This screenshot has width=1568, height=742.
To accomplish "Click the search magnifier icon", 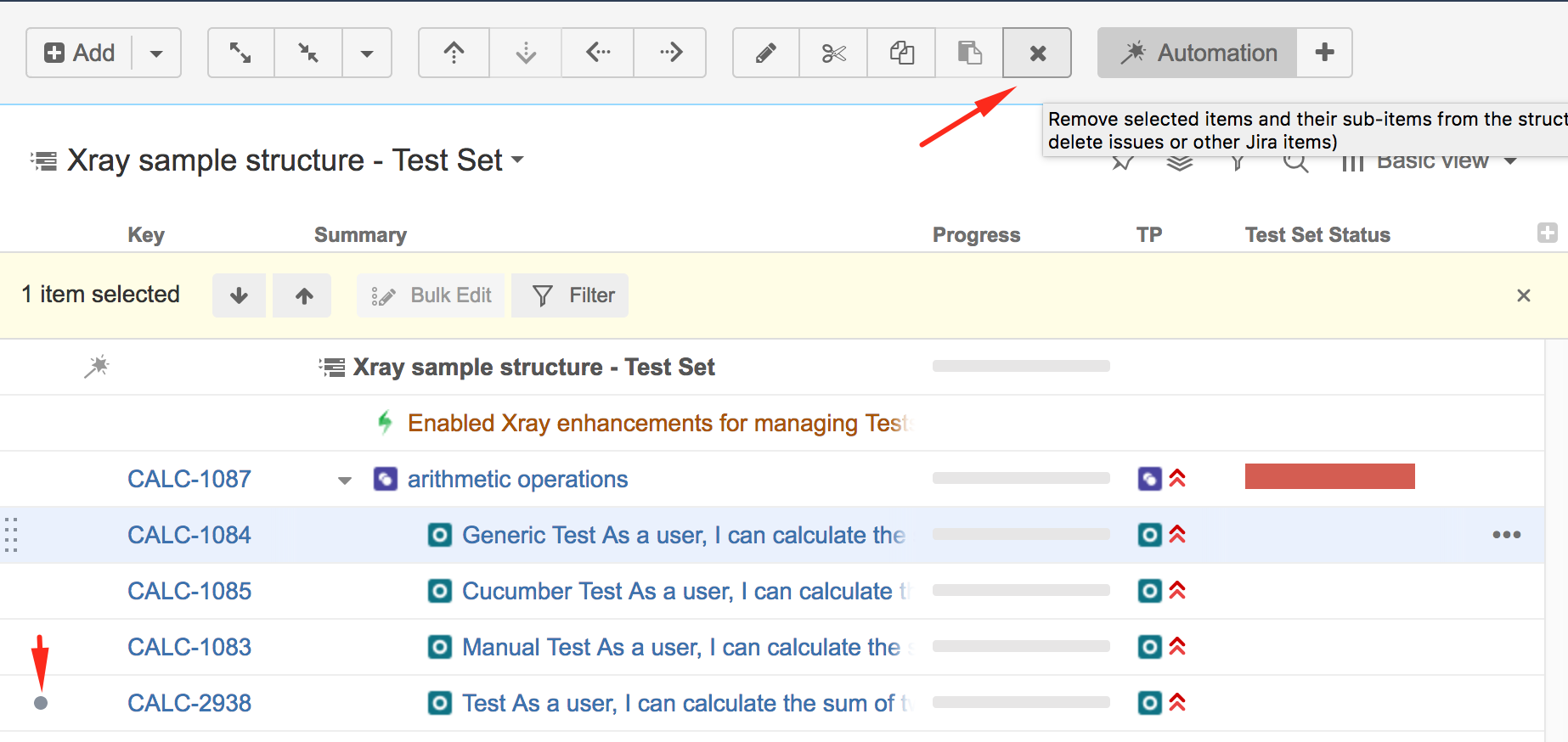I will tap(1295, 161).
